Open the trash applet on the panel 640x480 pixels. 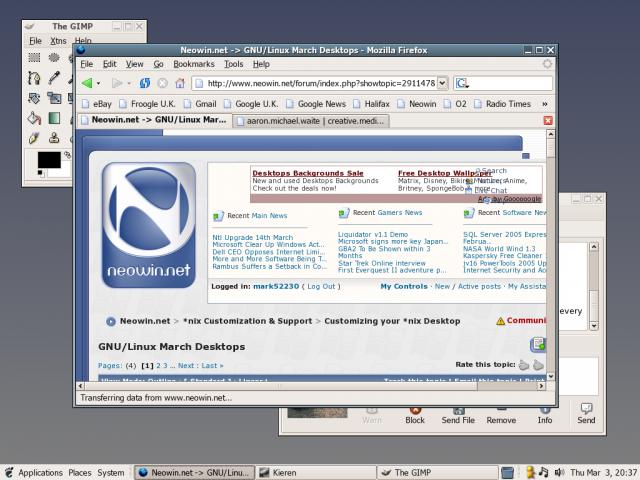[x=507, y=472]
